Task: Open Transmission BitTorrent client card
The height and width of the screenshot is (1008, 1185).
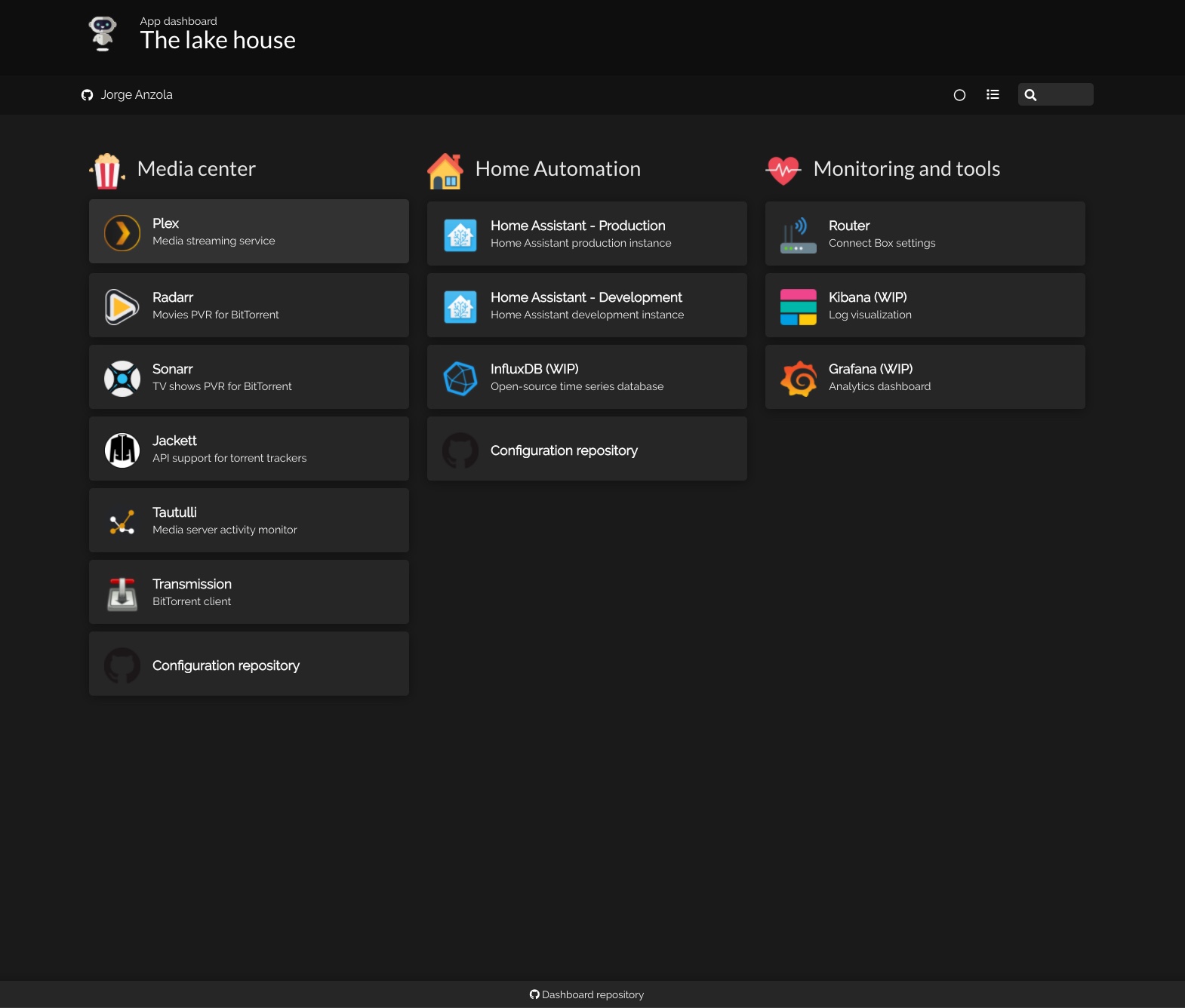Action: (x=249, y=592)
